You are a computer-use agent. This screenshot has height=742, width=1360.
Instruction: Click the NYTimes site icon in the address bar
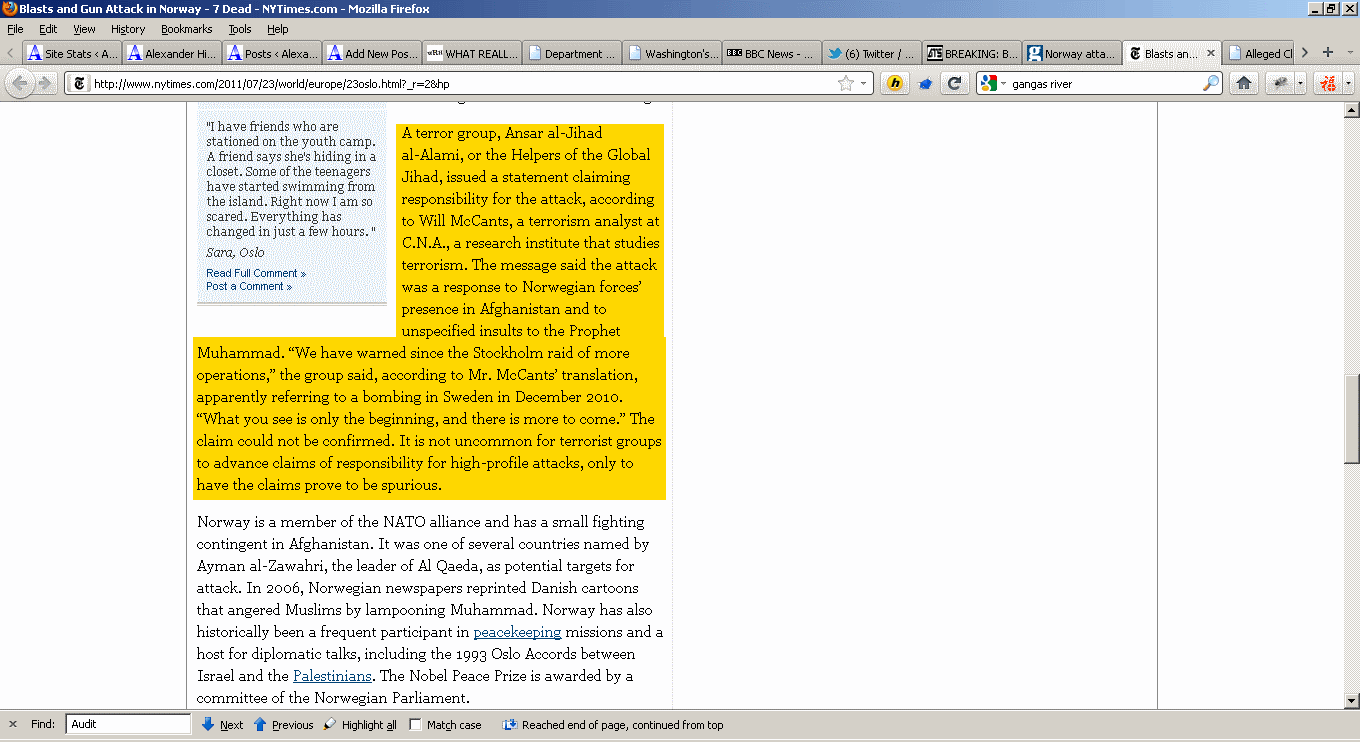(79, 83)
